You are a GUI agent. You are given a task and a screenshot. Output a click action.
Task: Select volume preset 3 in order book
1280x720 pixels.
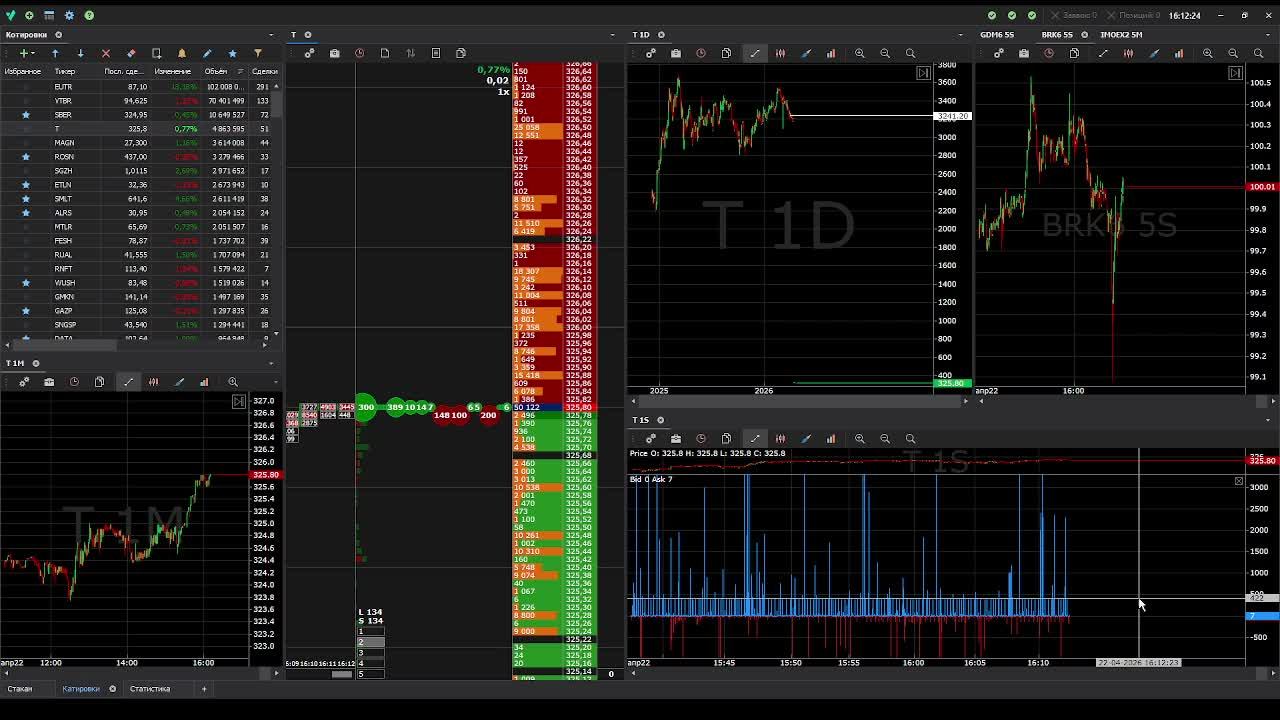coord(371,653)
